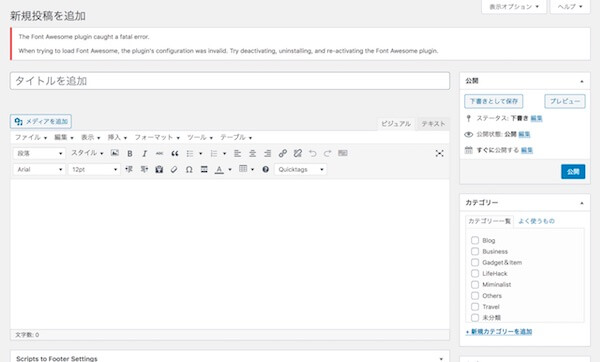Check the Travel category
The width and height of the screenshot is (600, 362).
point(475,307)
